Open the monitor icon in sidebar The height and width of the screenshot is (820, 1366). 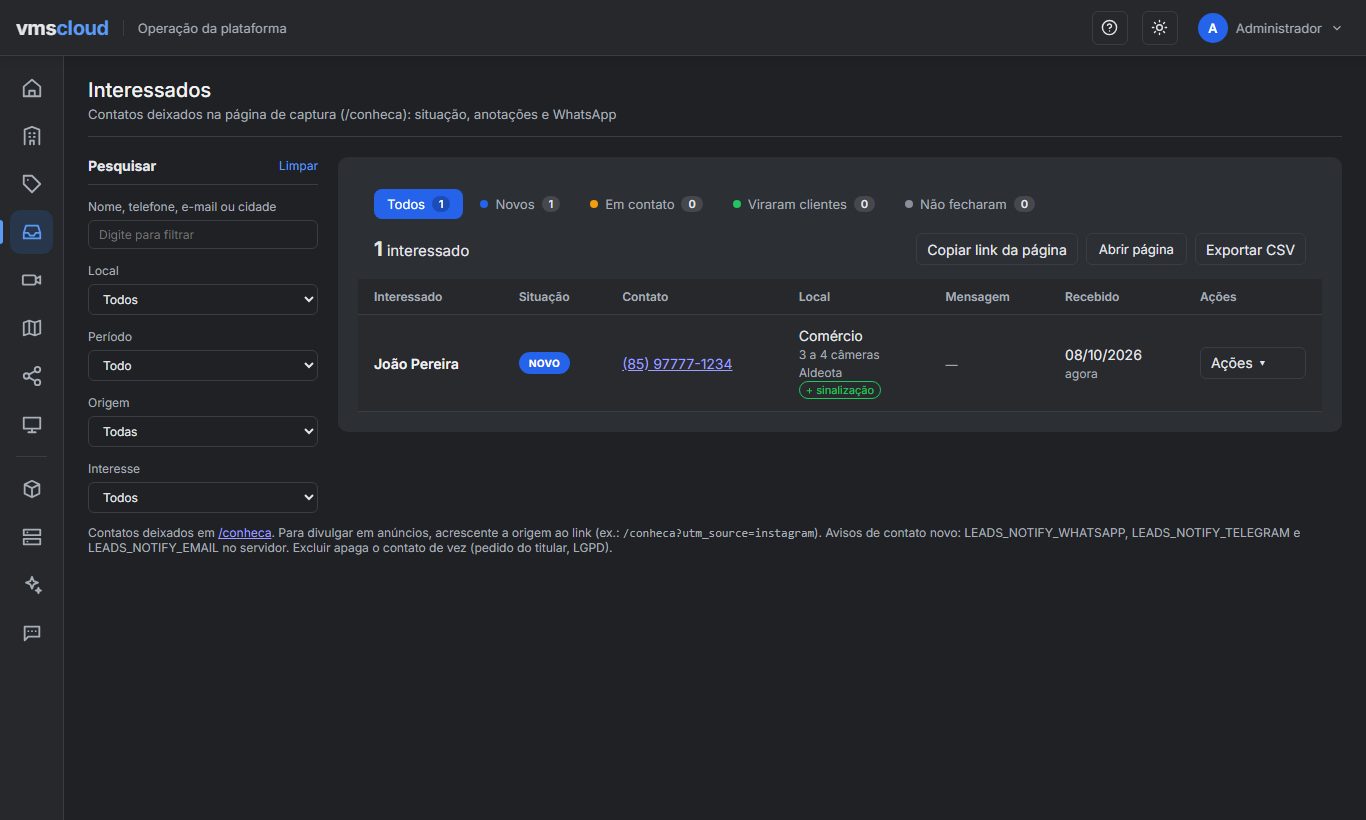32,424
